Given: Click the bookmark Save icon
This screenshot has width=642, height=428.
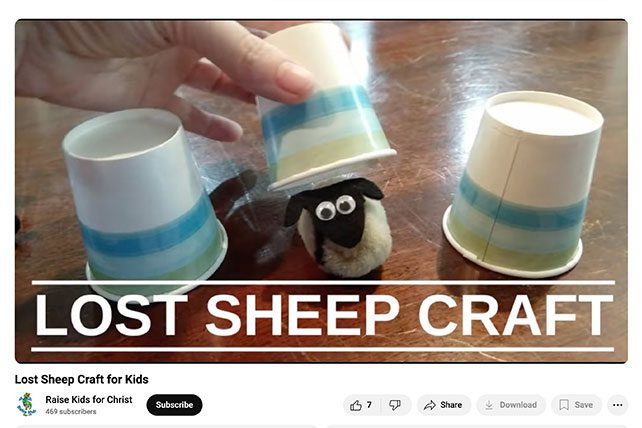Looking at the screenshot, I should tap(564, 405).
